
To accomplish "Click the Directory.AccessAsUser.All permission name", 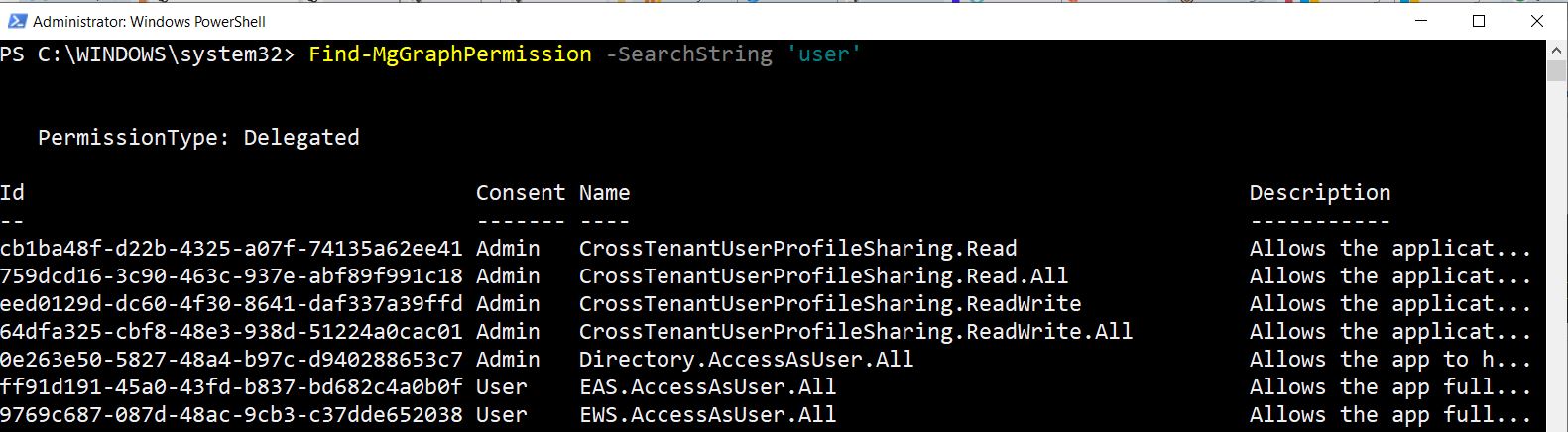I will [x=746, y=360].
